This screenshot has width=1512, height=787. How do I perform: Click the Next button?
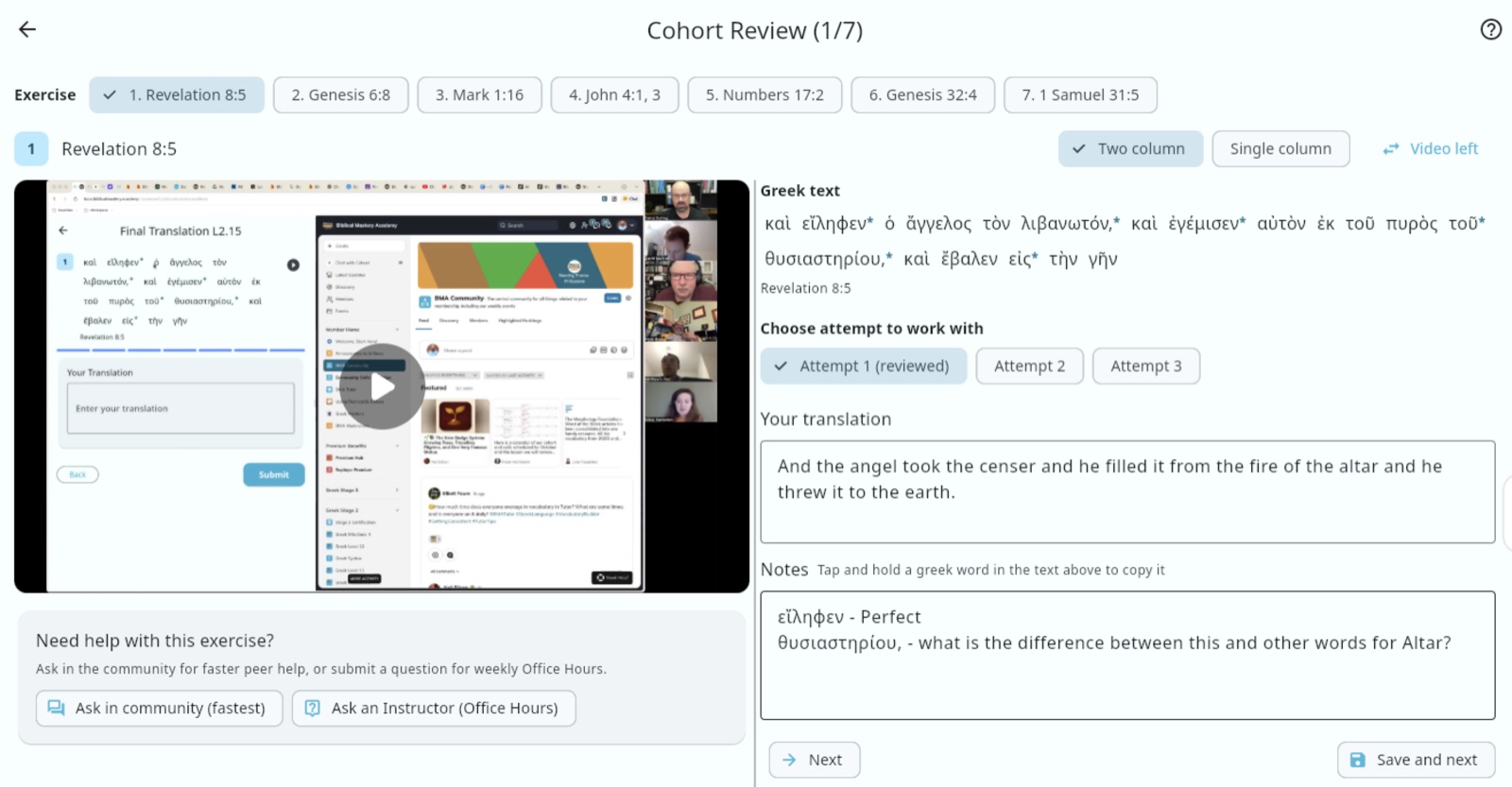[814, 760]
